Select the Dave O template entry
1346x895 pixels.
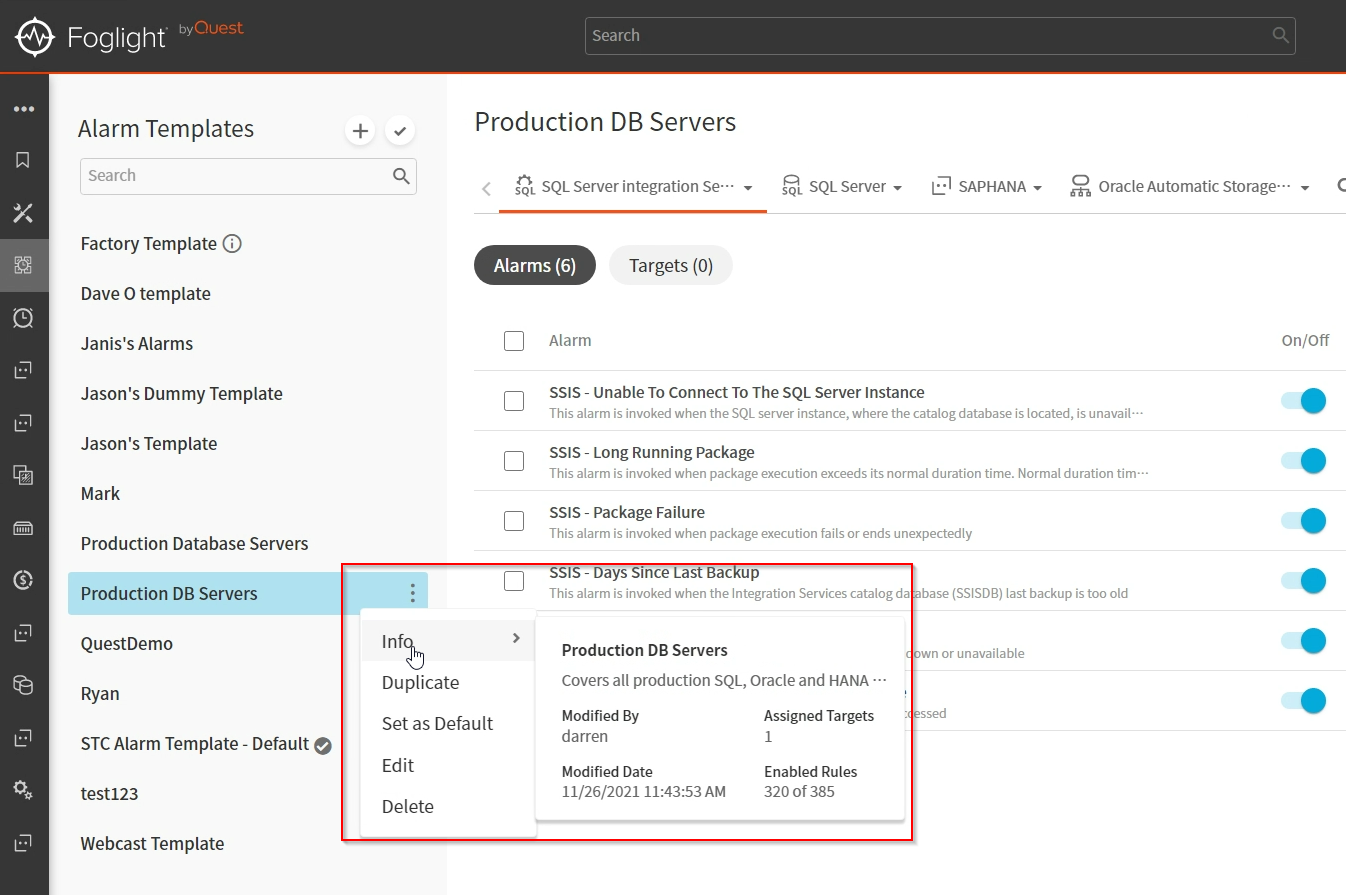pos(145,294)
